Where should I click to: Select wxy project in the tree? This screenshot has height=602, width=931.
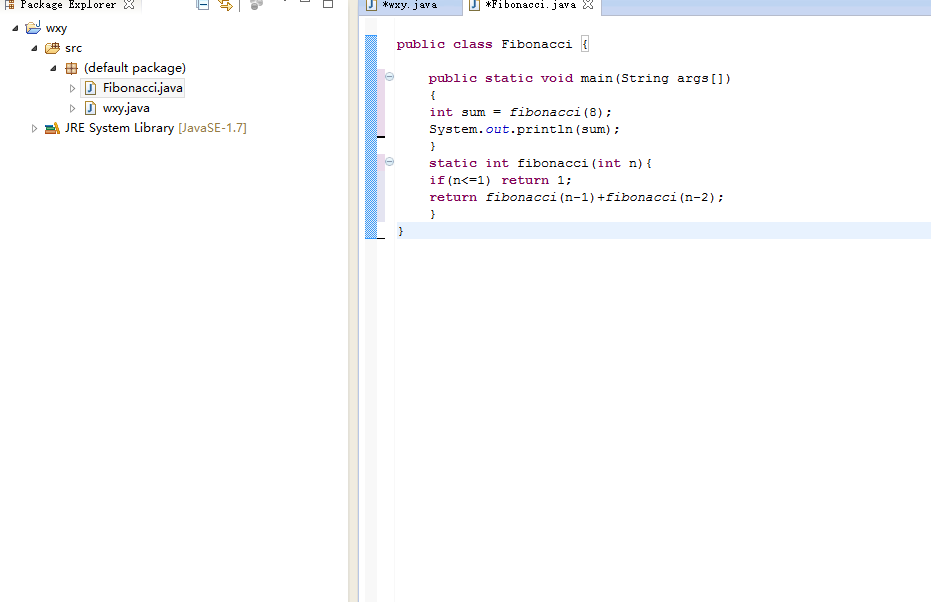(56, 28)
